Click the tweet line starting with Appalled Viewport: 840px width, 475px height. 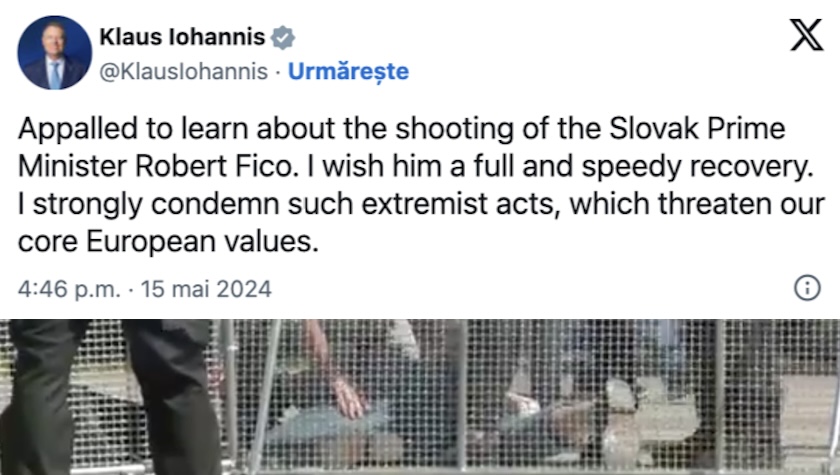402,129
